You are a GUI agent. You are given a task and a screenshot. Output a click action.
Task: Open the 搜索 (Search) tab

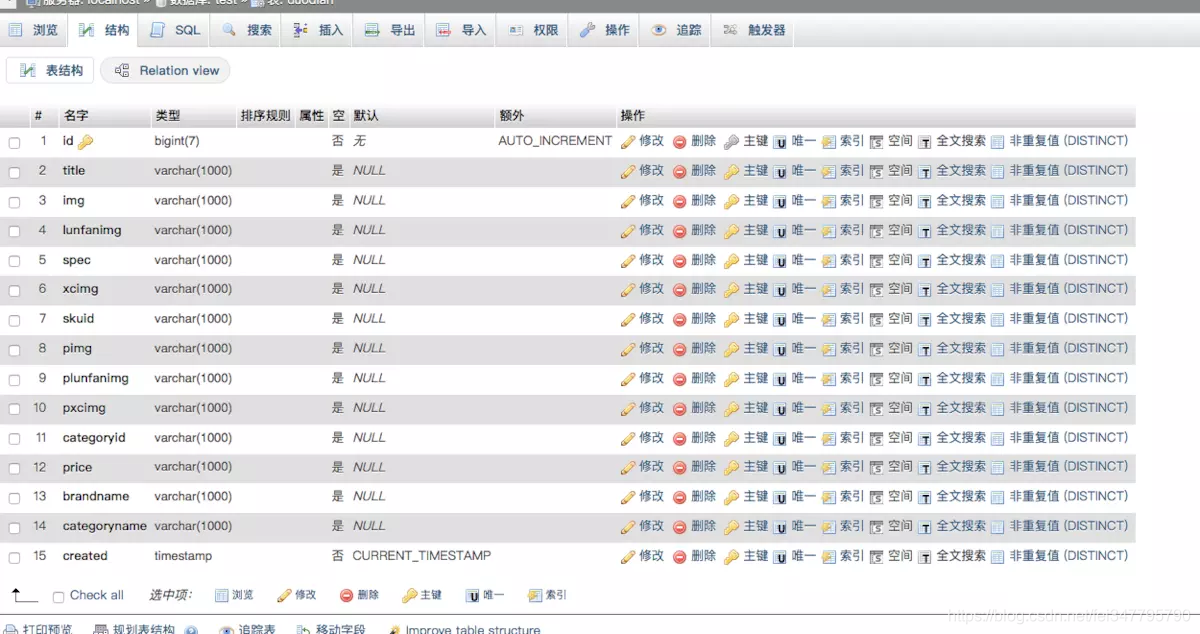coord(247,30)
